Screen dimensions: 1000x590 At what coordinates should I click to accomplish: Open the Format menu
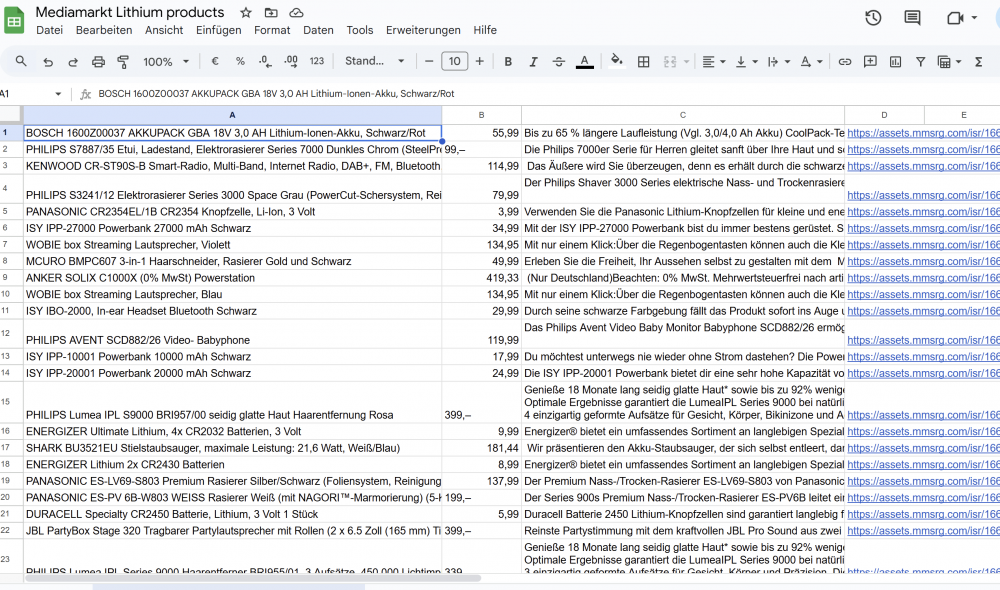coord(272,30)
